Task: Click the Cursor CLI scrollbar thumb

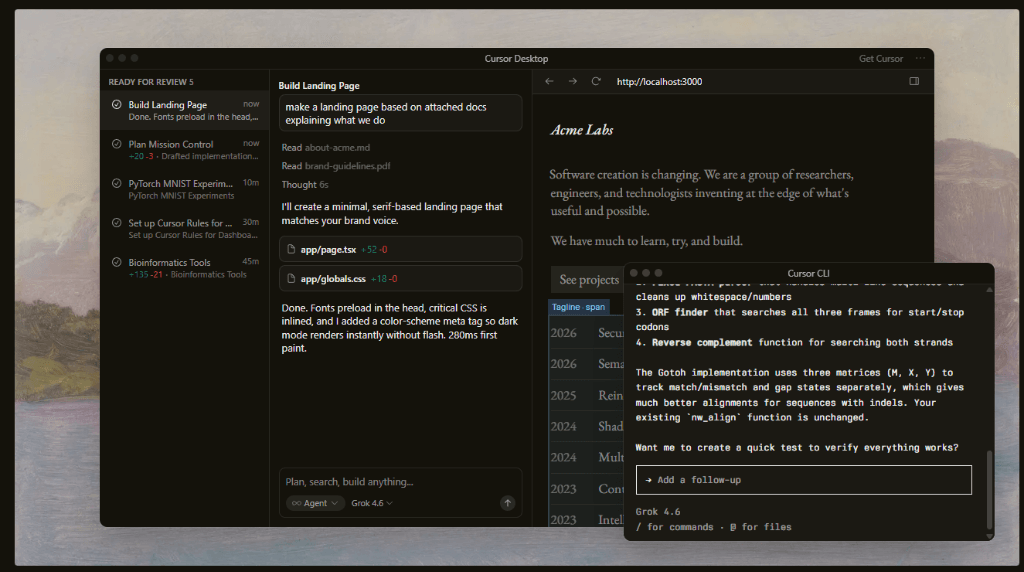Action: [x=989, y=490]
